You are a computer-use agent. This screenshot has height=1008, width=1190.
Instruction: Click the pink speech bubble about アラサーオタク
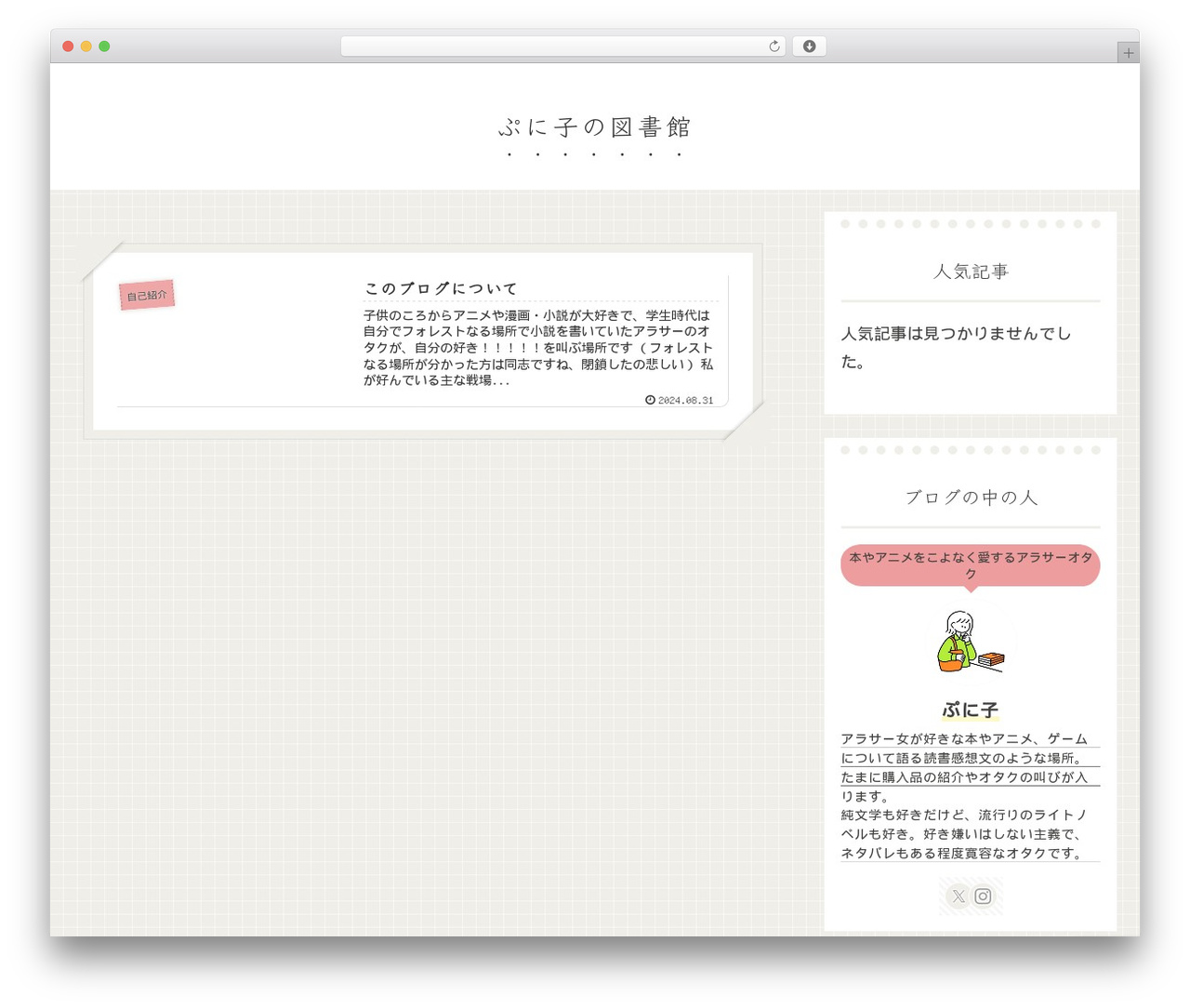[971, 565]
